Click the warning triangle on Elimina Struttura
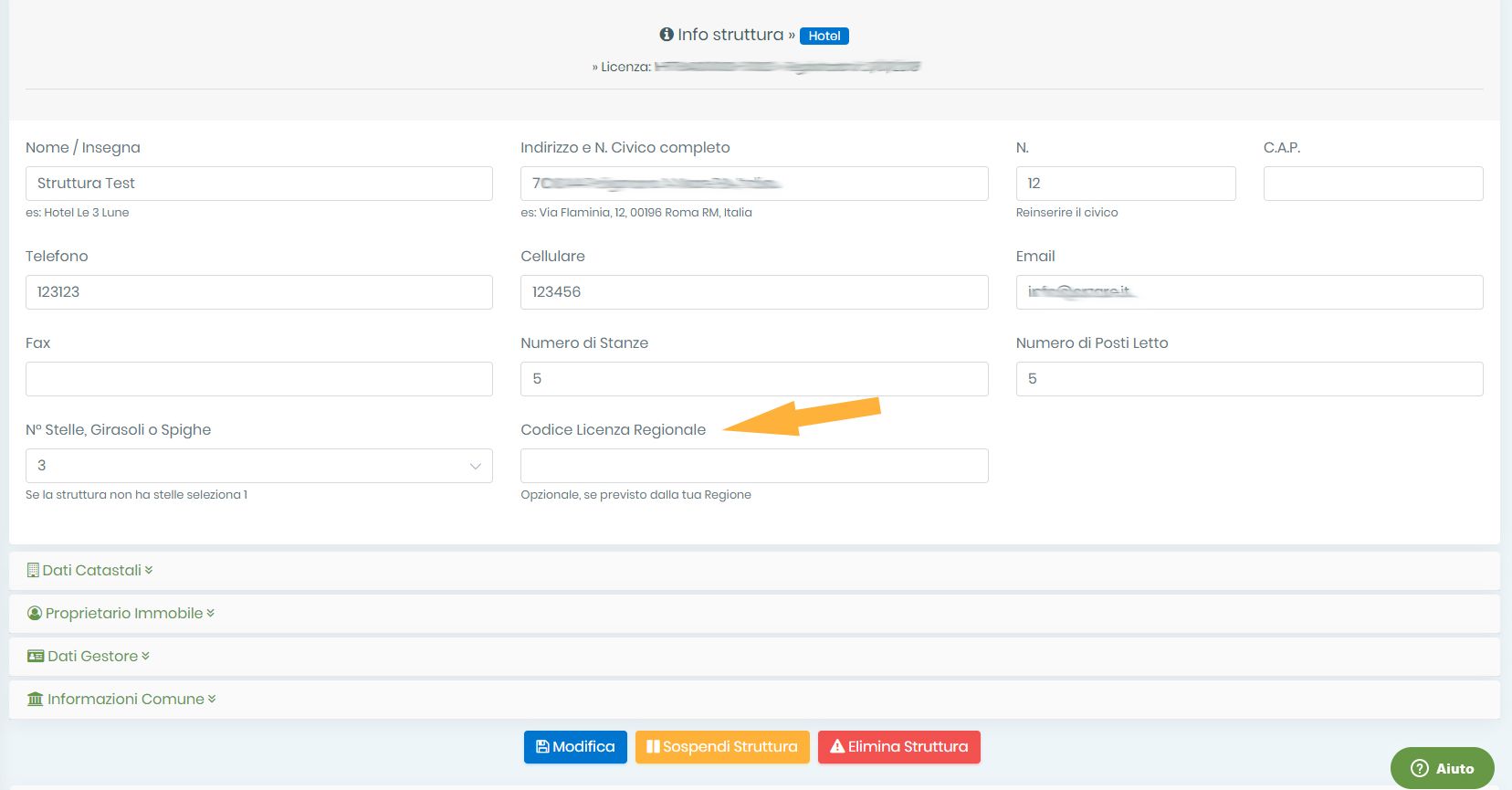Viewport: 1512px width, 790px height. [x=837, y=746]
